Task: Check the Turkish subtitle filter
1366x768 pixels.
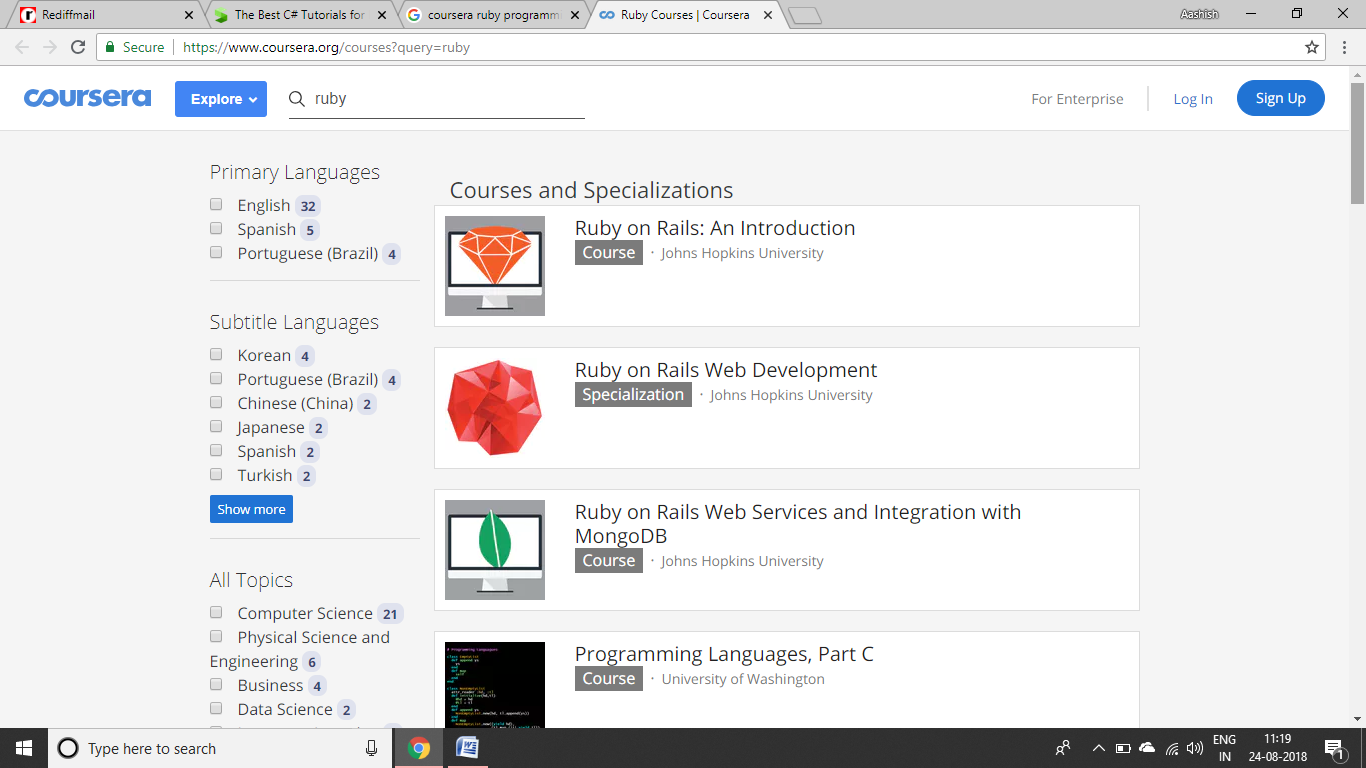Action: coord(216,474)
